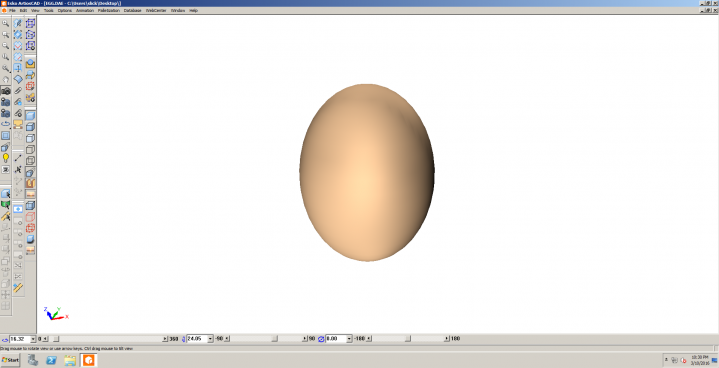Open the Options menu
Screen dimensions: 719x368
(x=65, y=11)
